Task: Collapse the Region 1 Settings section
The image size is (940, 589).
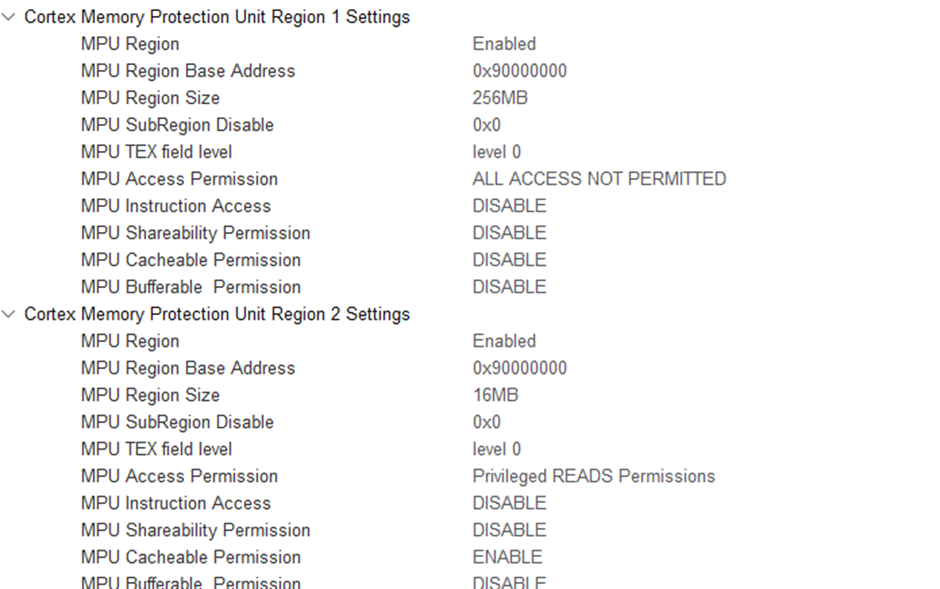Action: pos(9,17)
